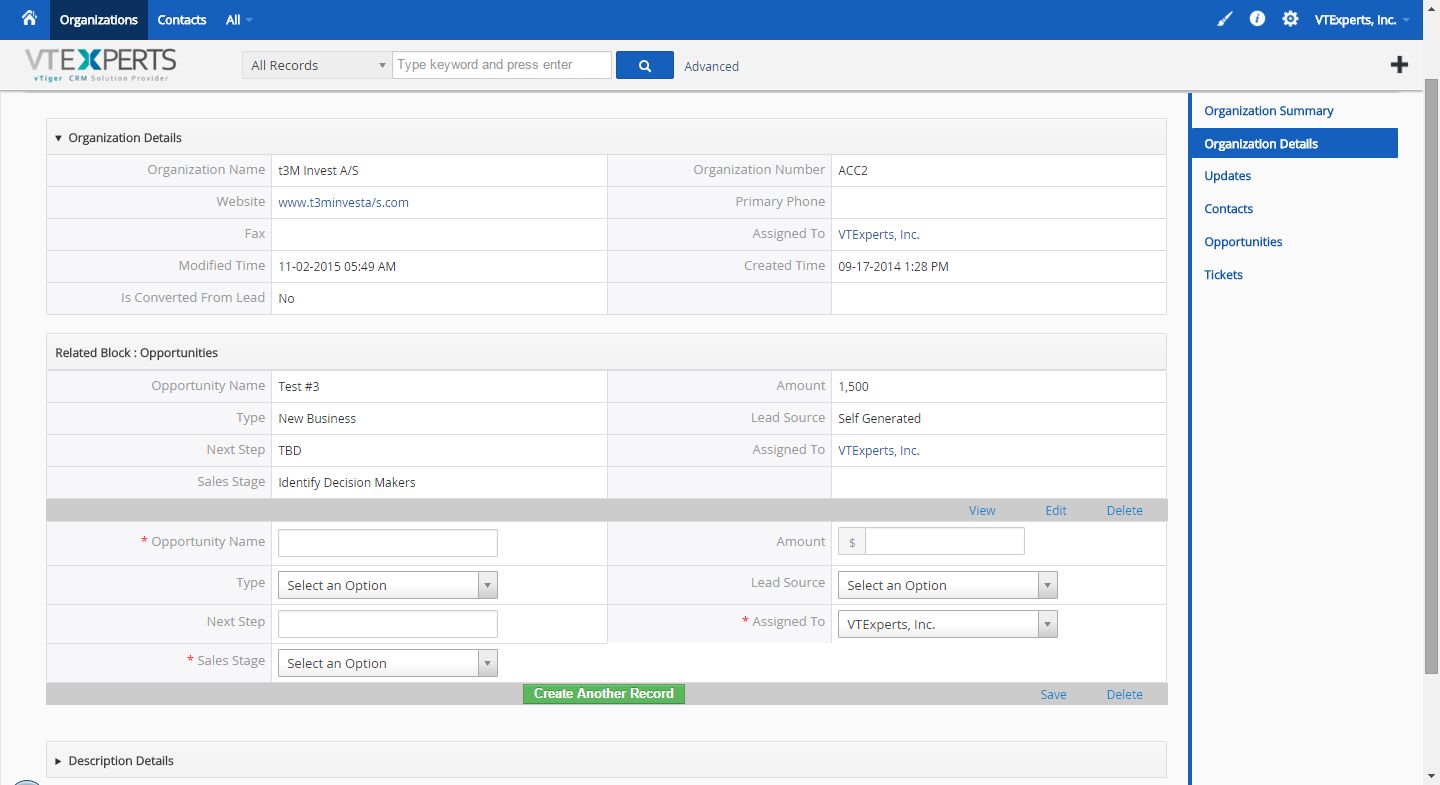Image resolution: width=1440 pixels, height=785 pixels.
Task: Click the Created Time value 09-17-2014 1:28 PM
Action: click(893, 266)
